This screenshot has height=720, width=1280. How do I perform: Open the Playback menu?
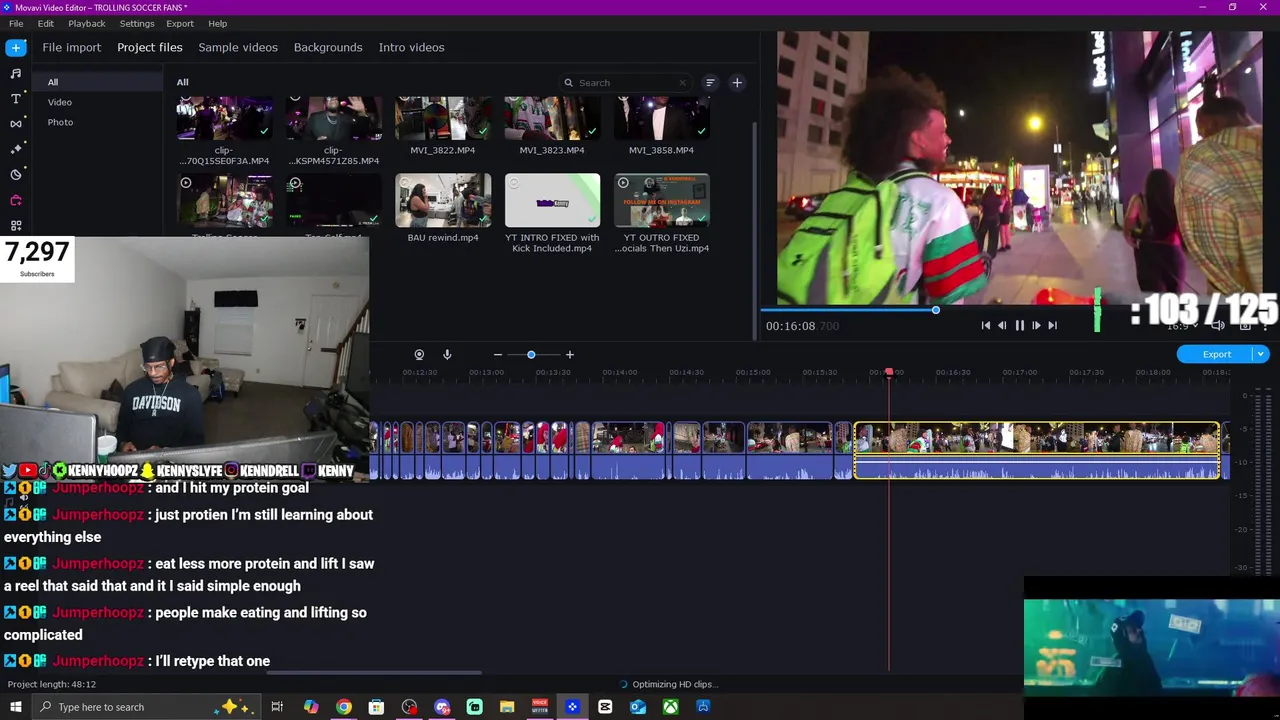click(x=87, y=23)
